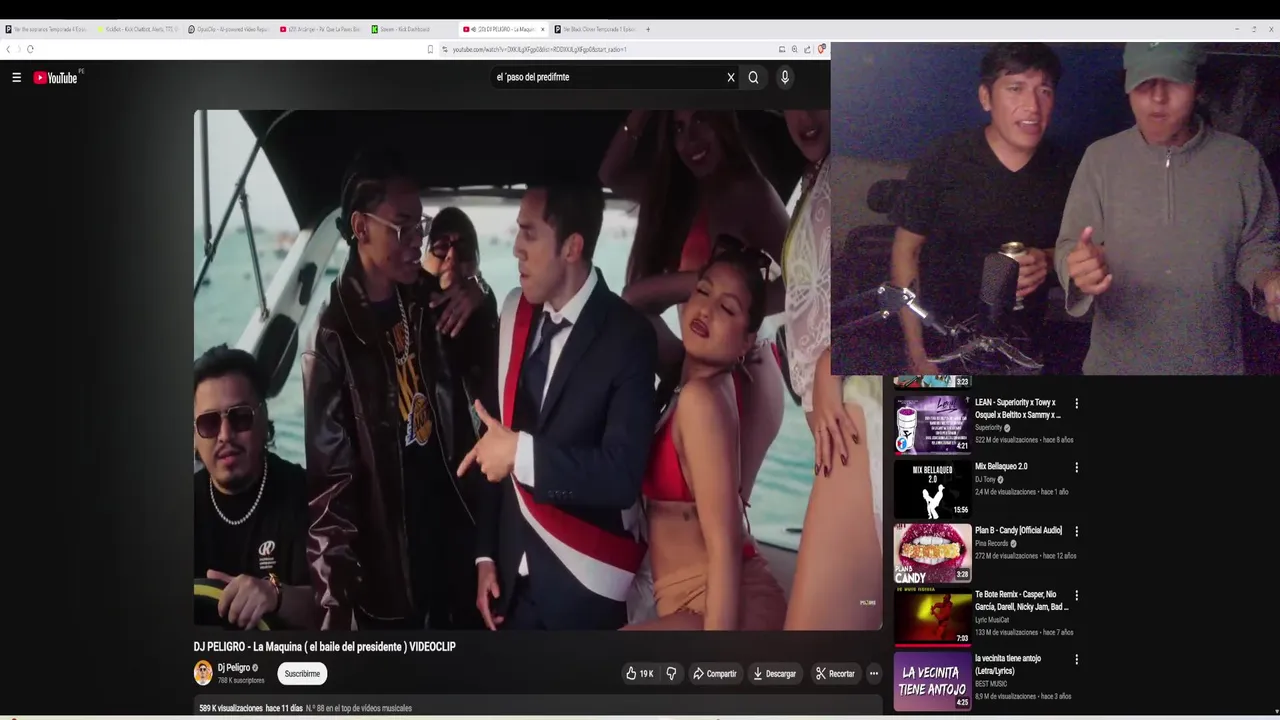The width and height of the screenshot is (1280, 720).
Task: Open the LEAN - Superiority thumbnail
Action: coord(932,424)
